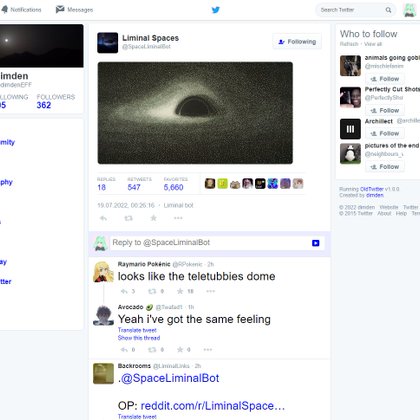Screen dimensions: 420x420
Task: Open the Liminal Spaces profile avatar
Action: pyautogui.click(x=107, y=43)
